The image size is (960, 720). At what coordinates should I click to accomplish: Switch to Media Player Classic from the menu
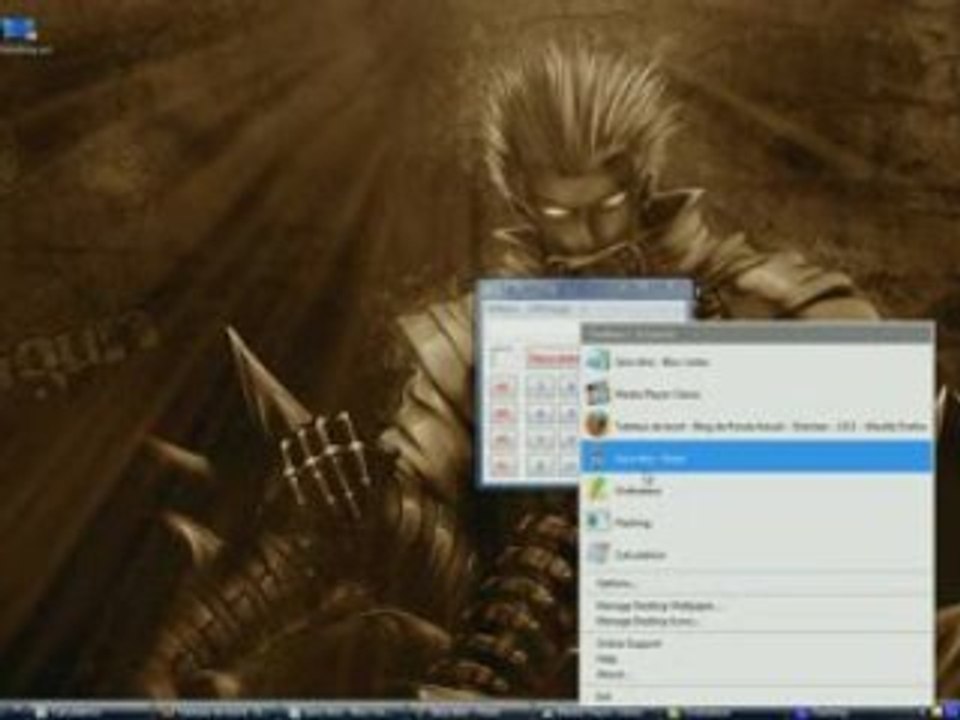pyautogui.click(x=757, y=394)
